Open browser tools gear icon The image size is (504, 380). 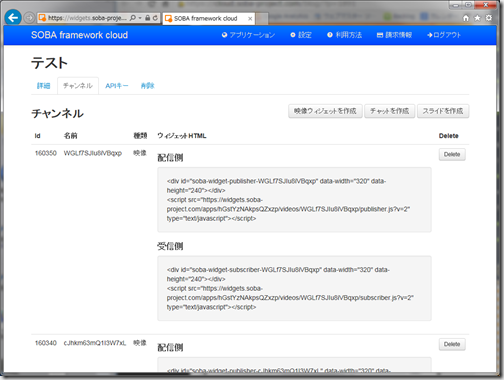pyautogui.click(x=489, y=18)
